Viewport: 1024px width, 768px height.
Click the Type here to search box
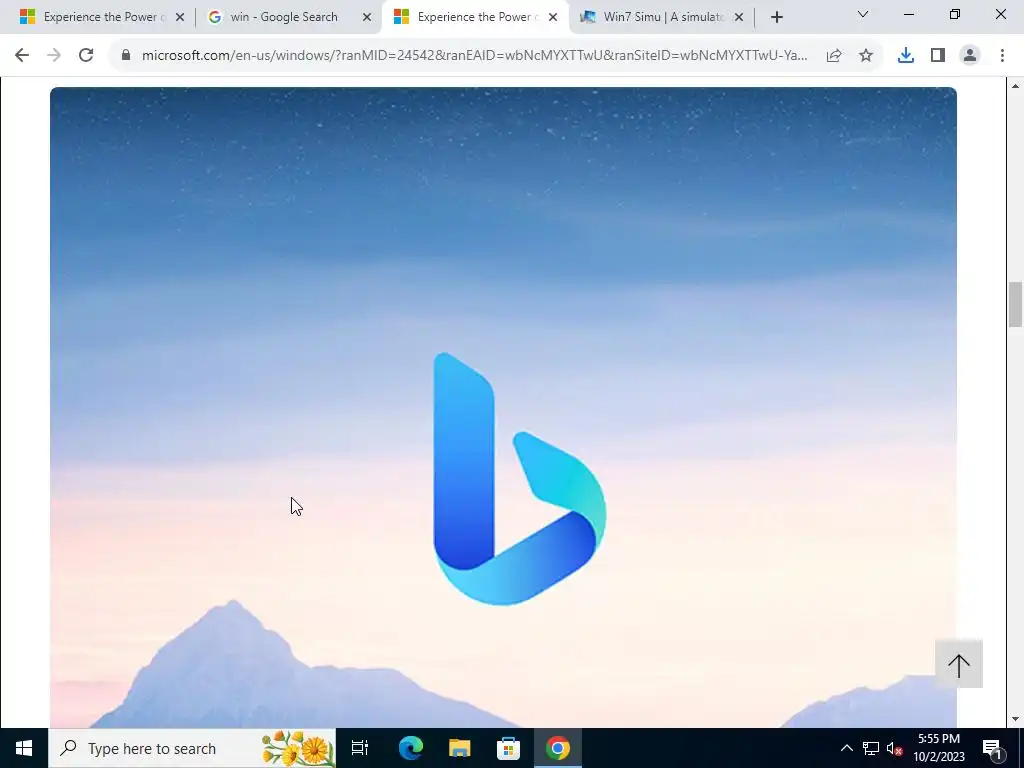point(192,748)
